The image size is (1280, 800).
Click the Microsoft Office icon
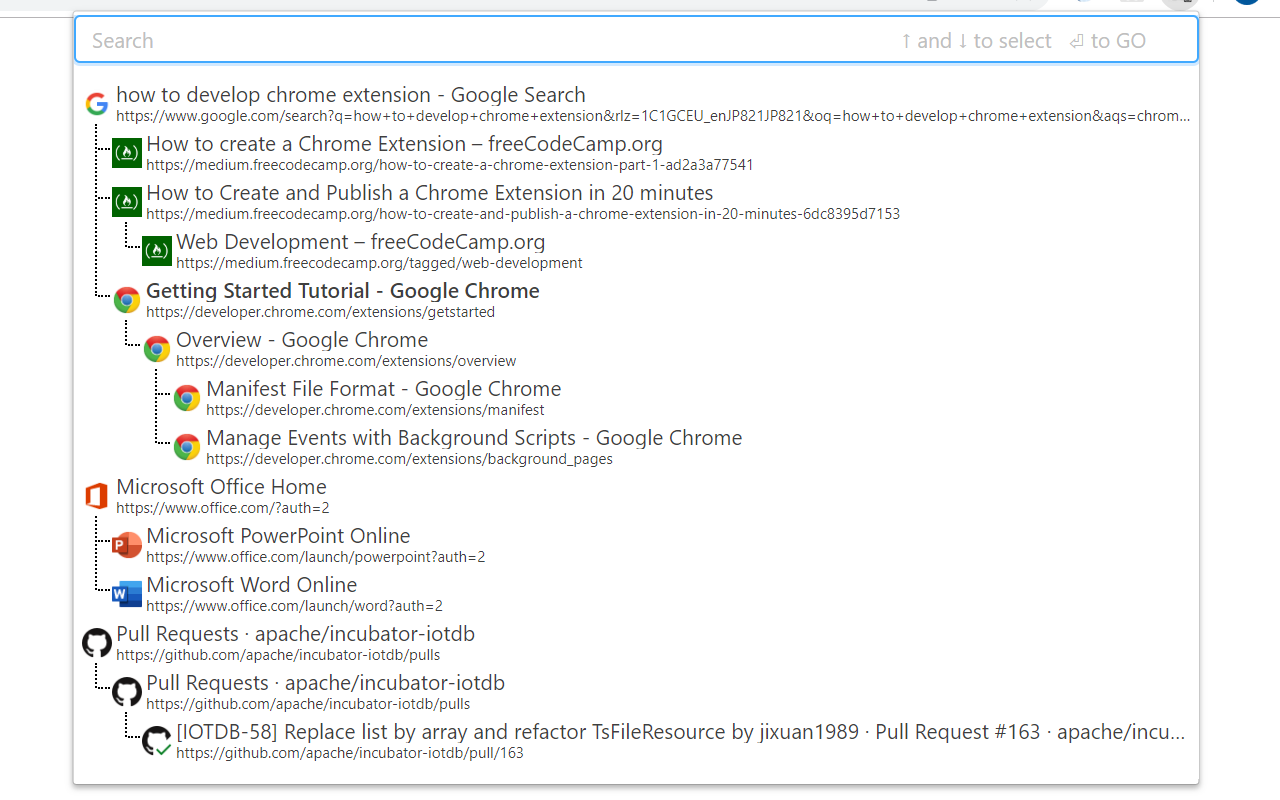pyautogui.click(x=96, y=495)
